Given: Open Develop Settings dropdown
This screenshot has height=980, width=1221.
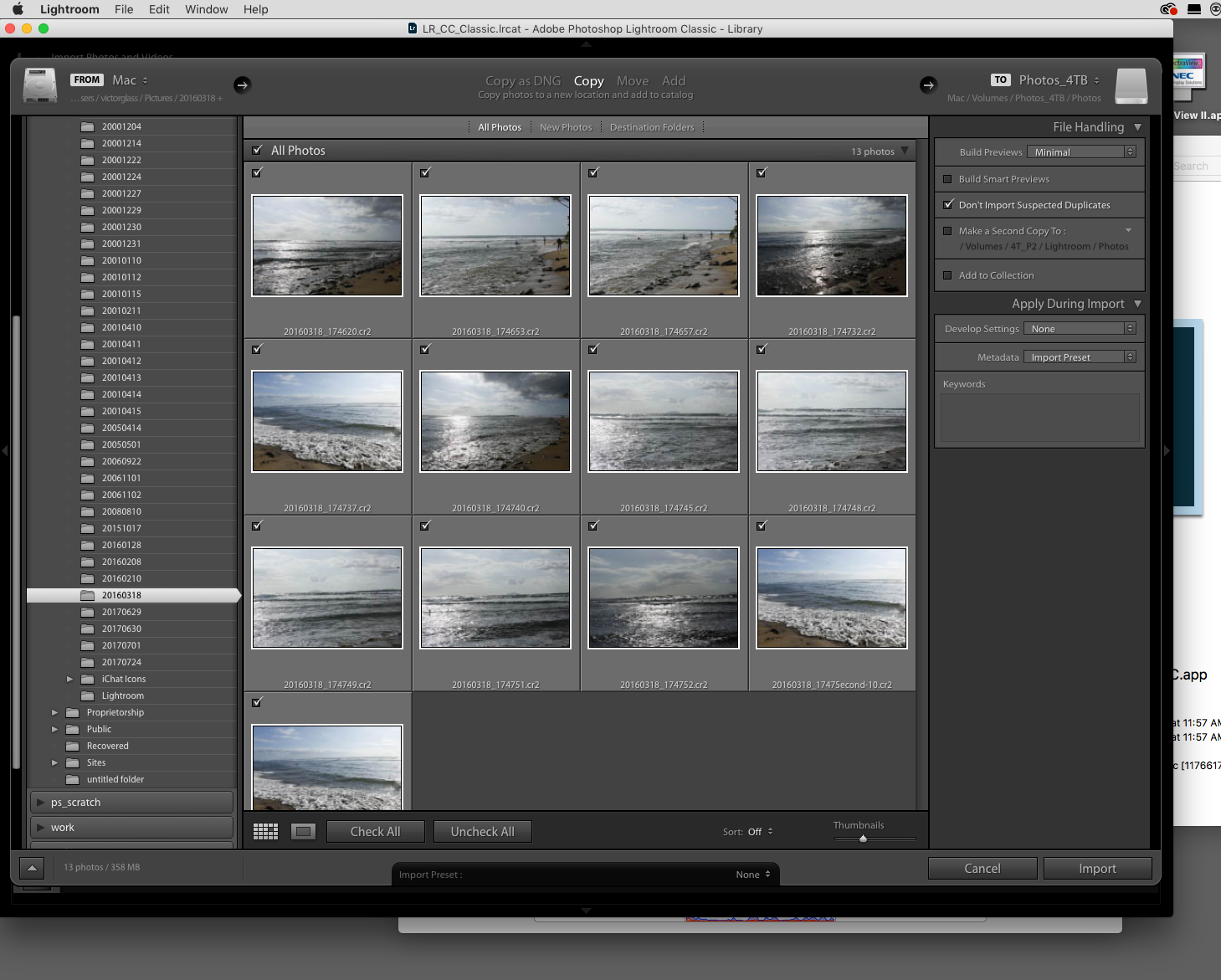Looking at the screenshot, I should click(x=1080, y=329).
